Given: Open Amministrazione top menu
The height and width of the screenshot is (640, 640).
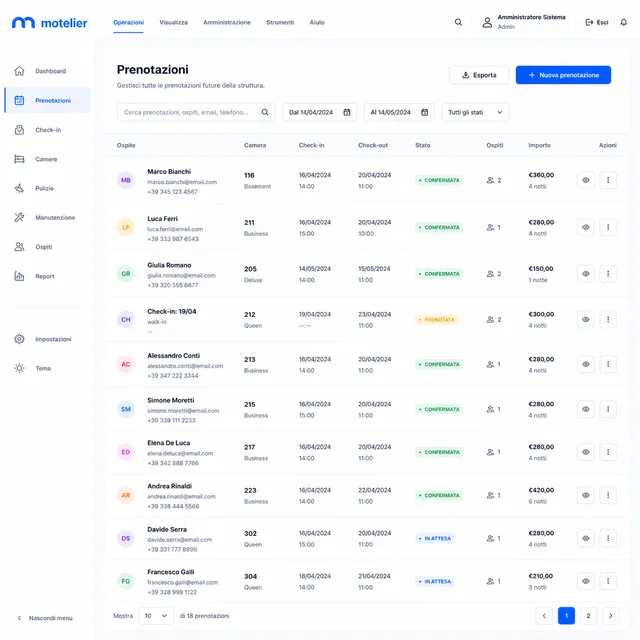Looking at the screenshot, I should click(x=227, y=22).
